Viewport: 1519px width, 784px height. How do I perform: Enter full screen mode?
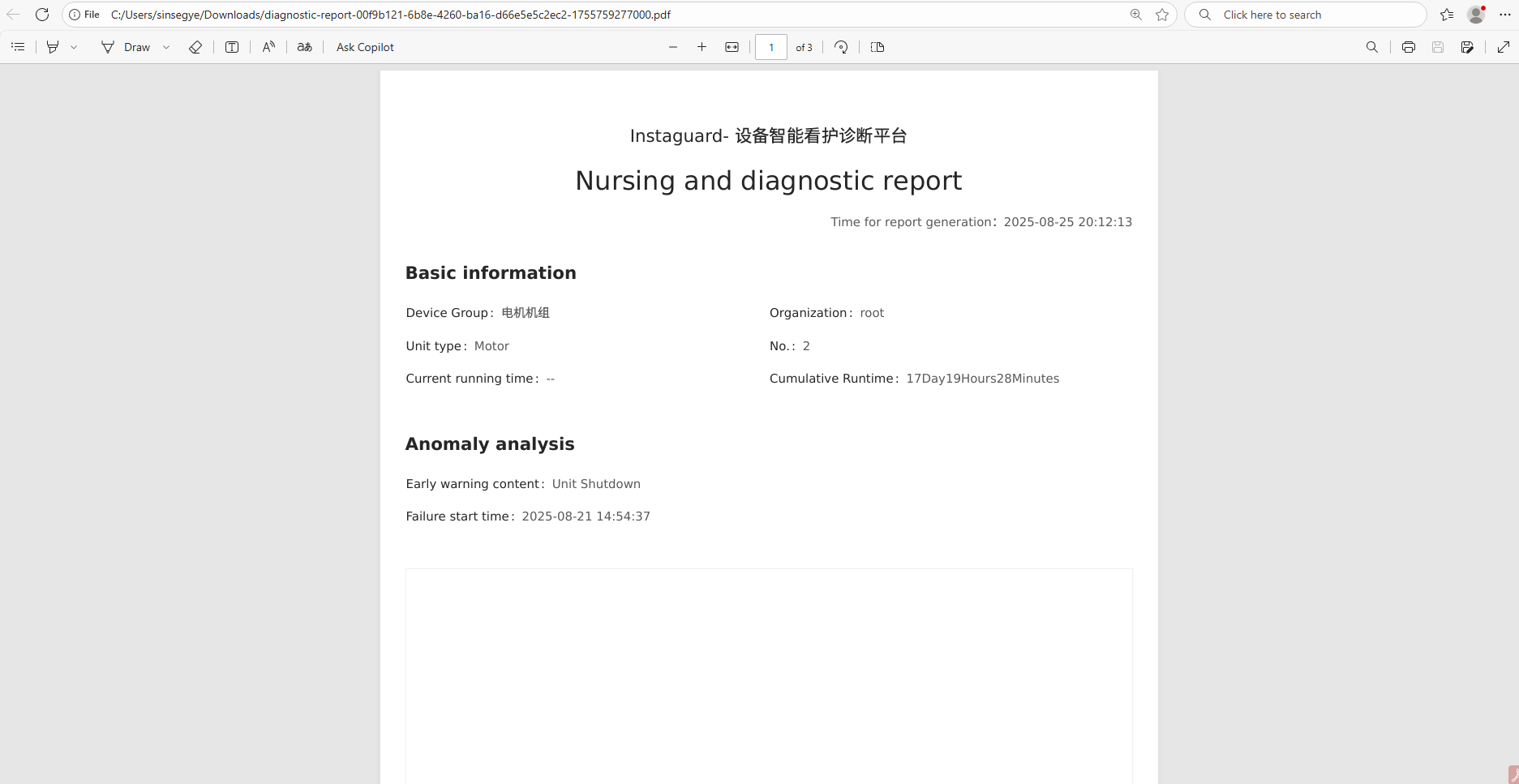click(1504, 47)
